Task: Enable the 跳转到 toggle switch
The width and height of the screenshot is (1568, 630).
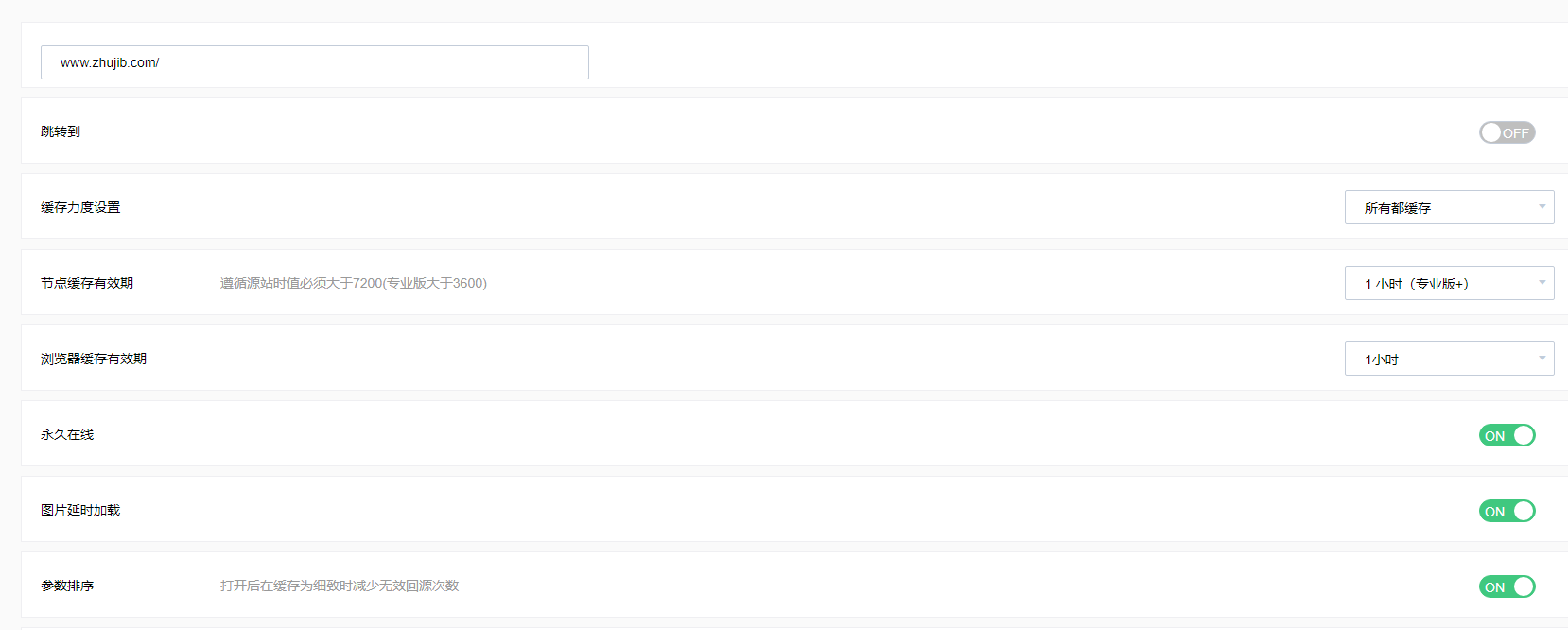Action: pyautogui.click(x=1507, y=132)
